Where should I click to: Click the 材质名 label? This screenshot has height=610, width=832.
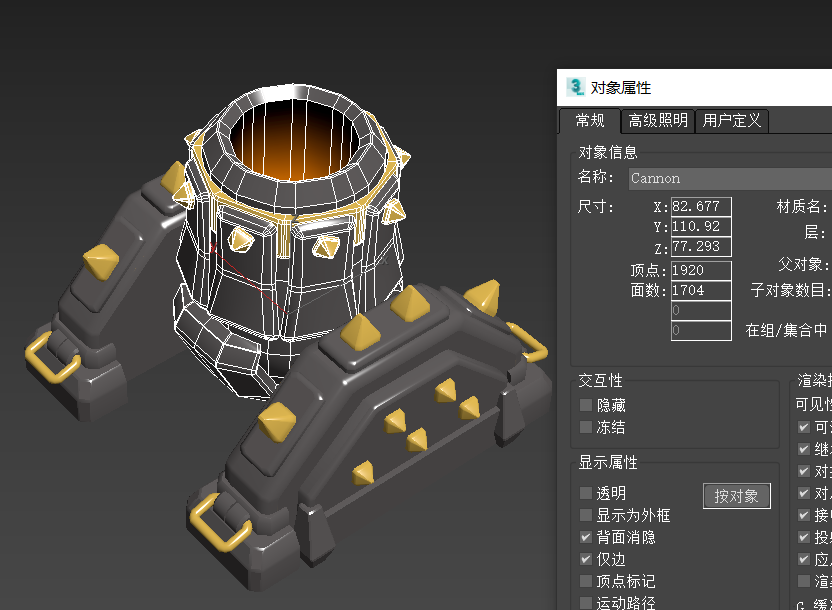tap(801, 206)
